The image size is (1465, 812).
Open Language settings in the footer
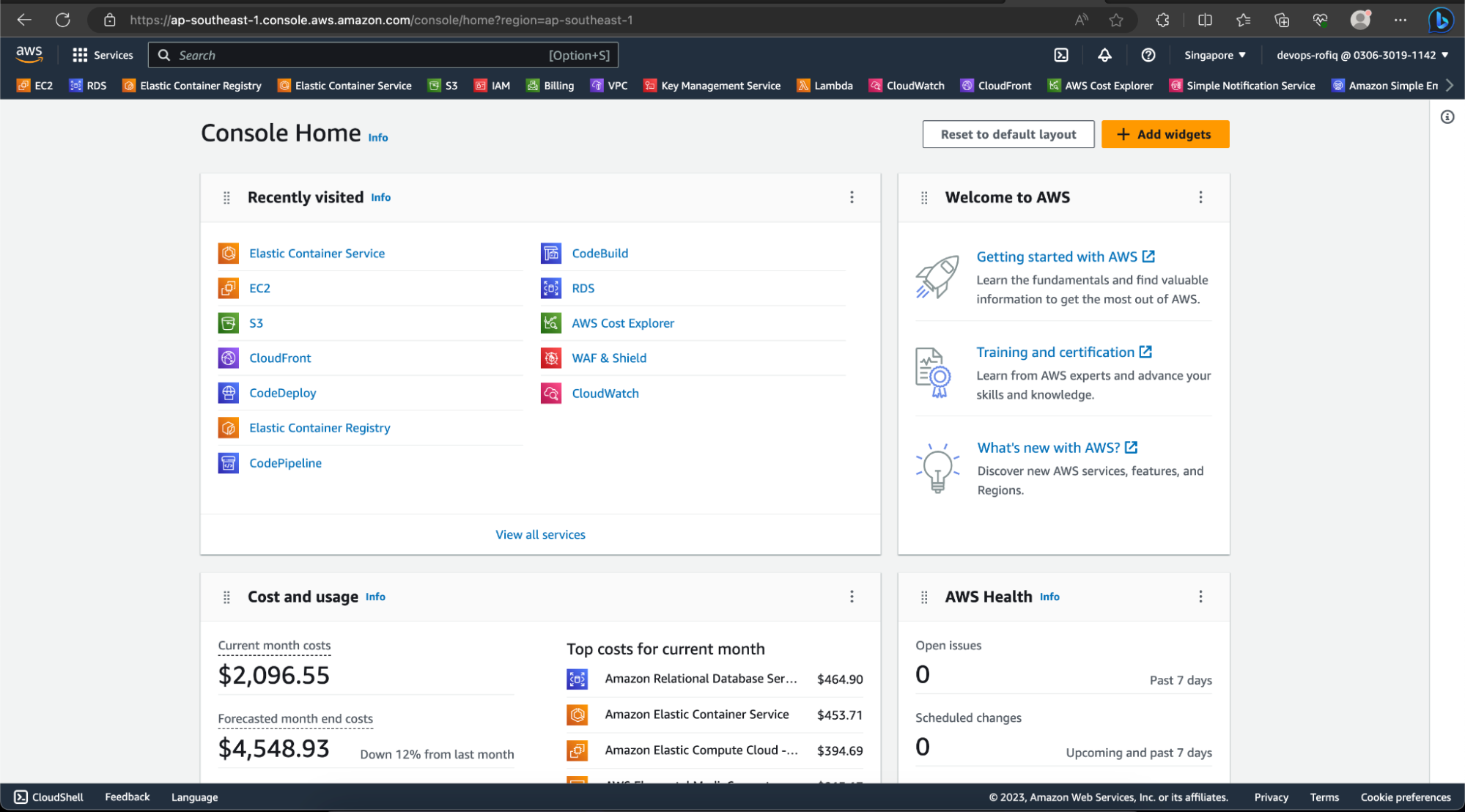194,797
